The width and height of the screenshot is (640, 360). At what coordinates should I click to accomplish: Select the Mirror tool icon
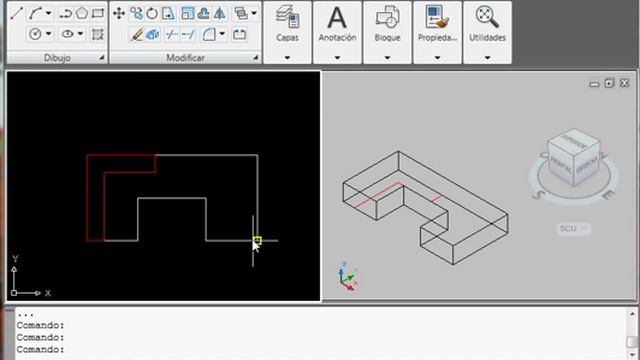tap(220, 13)
